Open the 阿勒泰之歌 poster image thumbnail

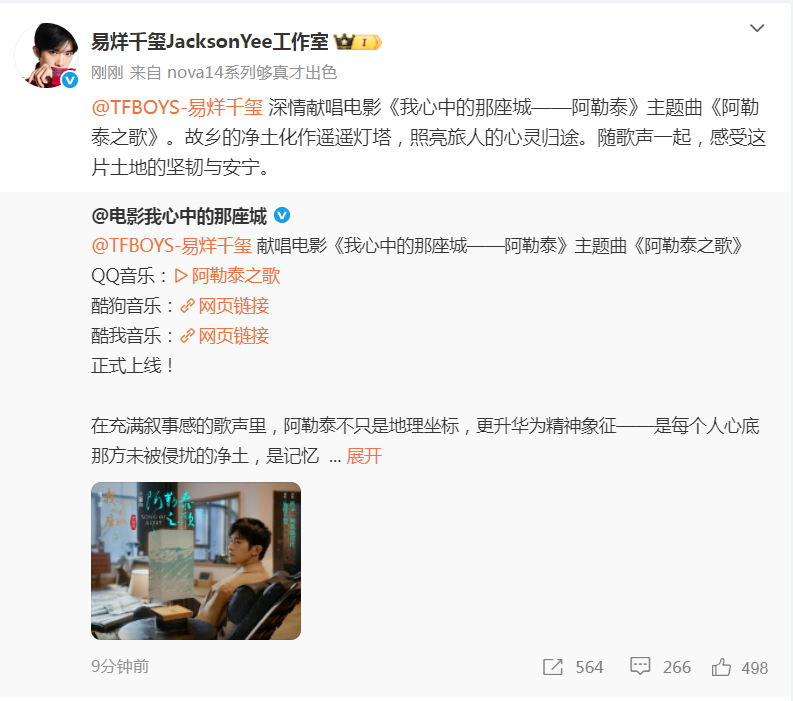click(196, 561)
